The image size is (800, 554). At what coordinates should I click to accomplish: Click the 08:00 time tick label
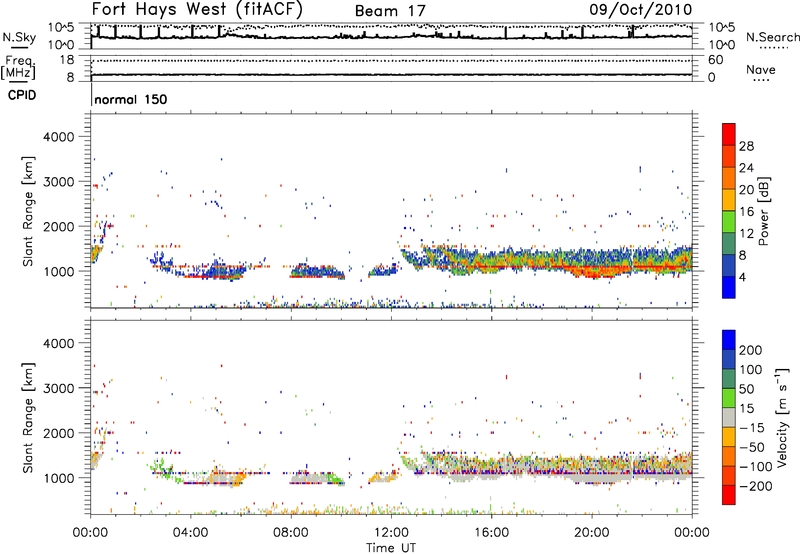click(291, 533)
